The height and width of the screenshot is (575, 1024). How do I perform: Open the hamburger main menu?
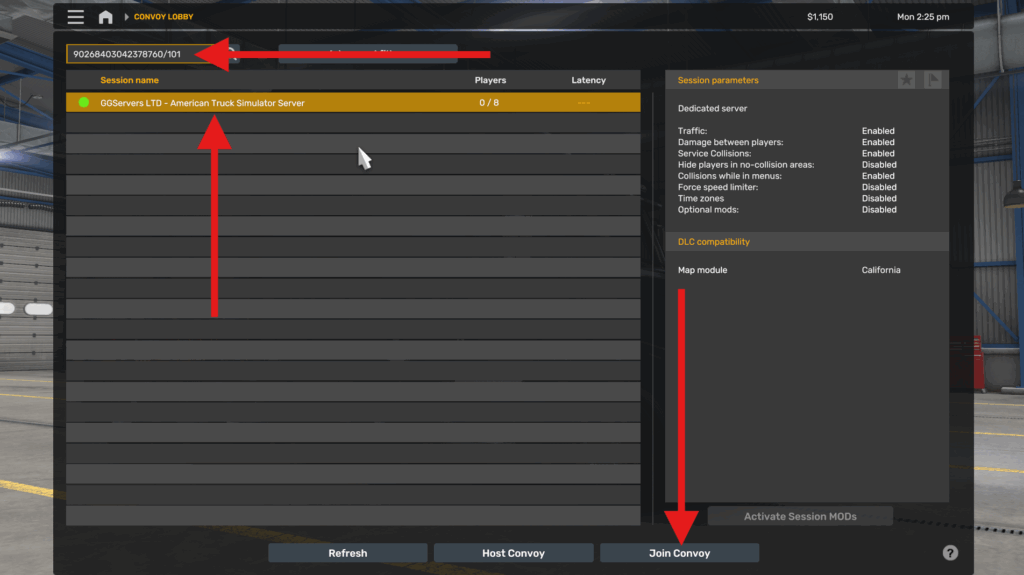tap(76, 17)
